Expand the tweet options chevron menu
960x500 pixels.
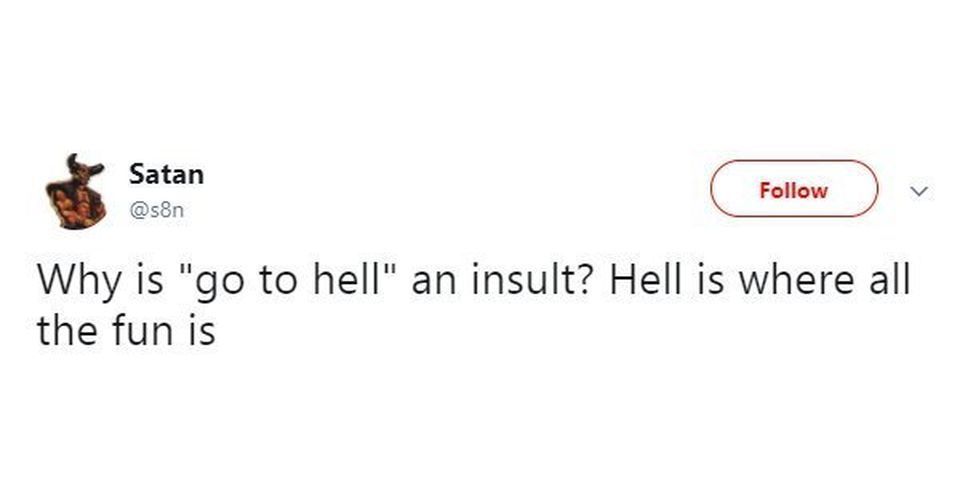(x=919, y=192)
